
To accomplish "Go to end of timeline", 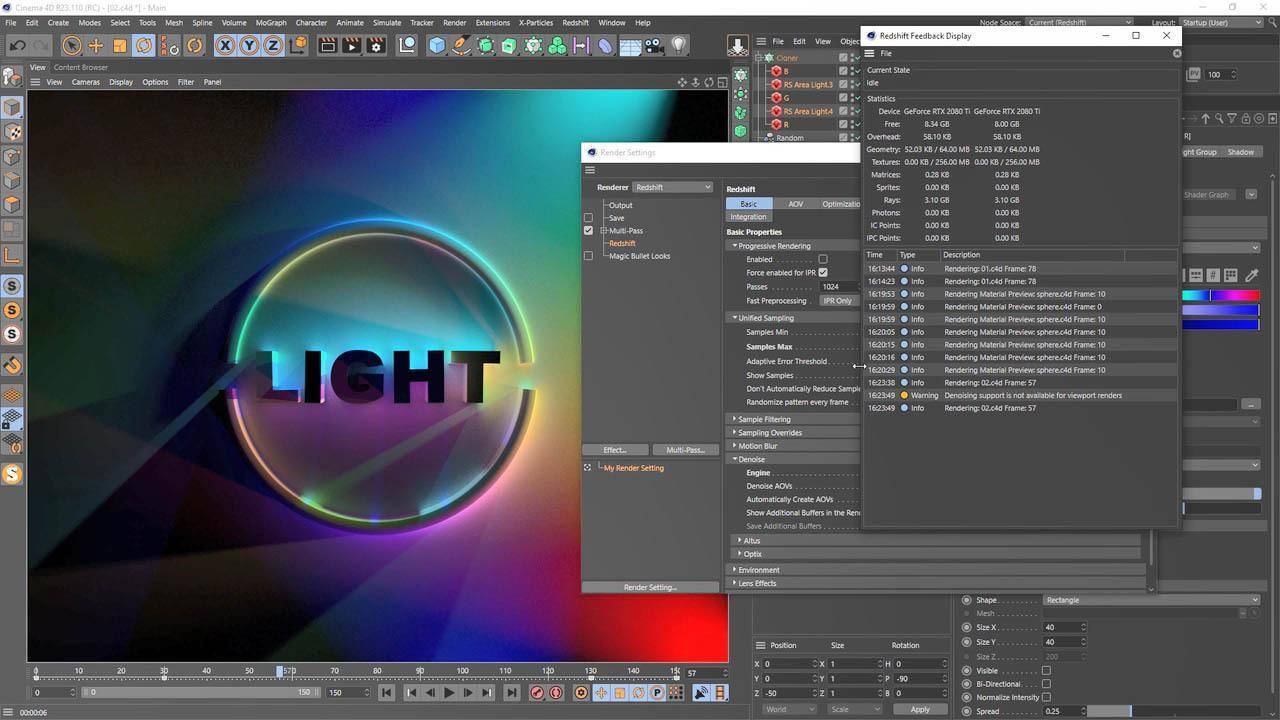I will 511,692.
